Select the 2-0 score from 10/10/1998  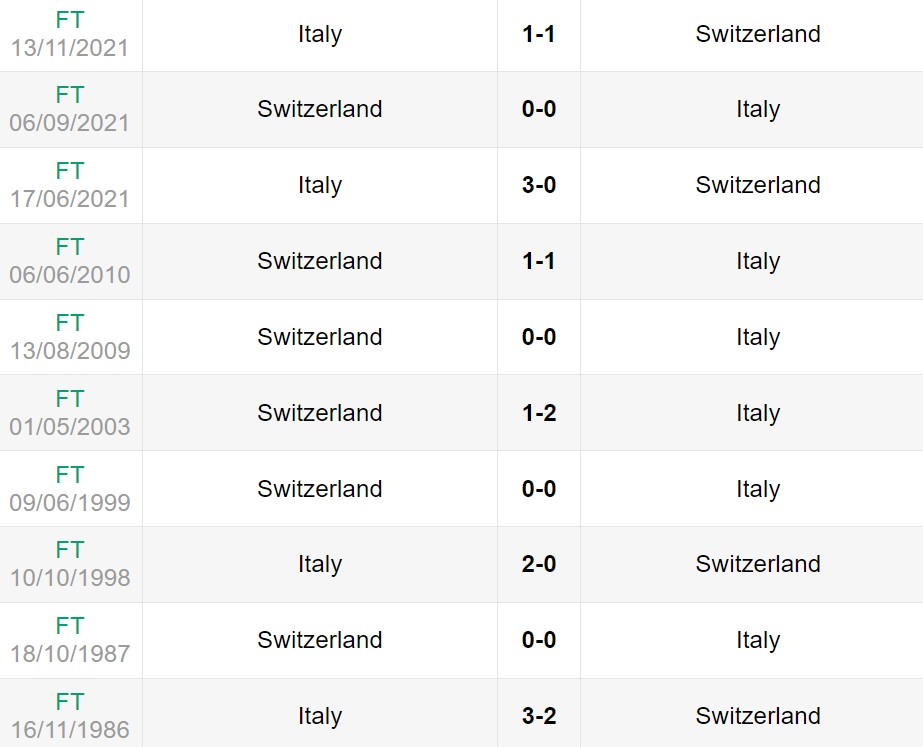tap(539, 564)
